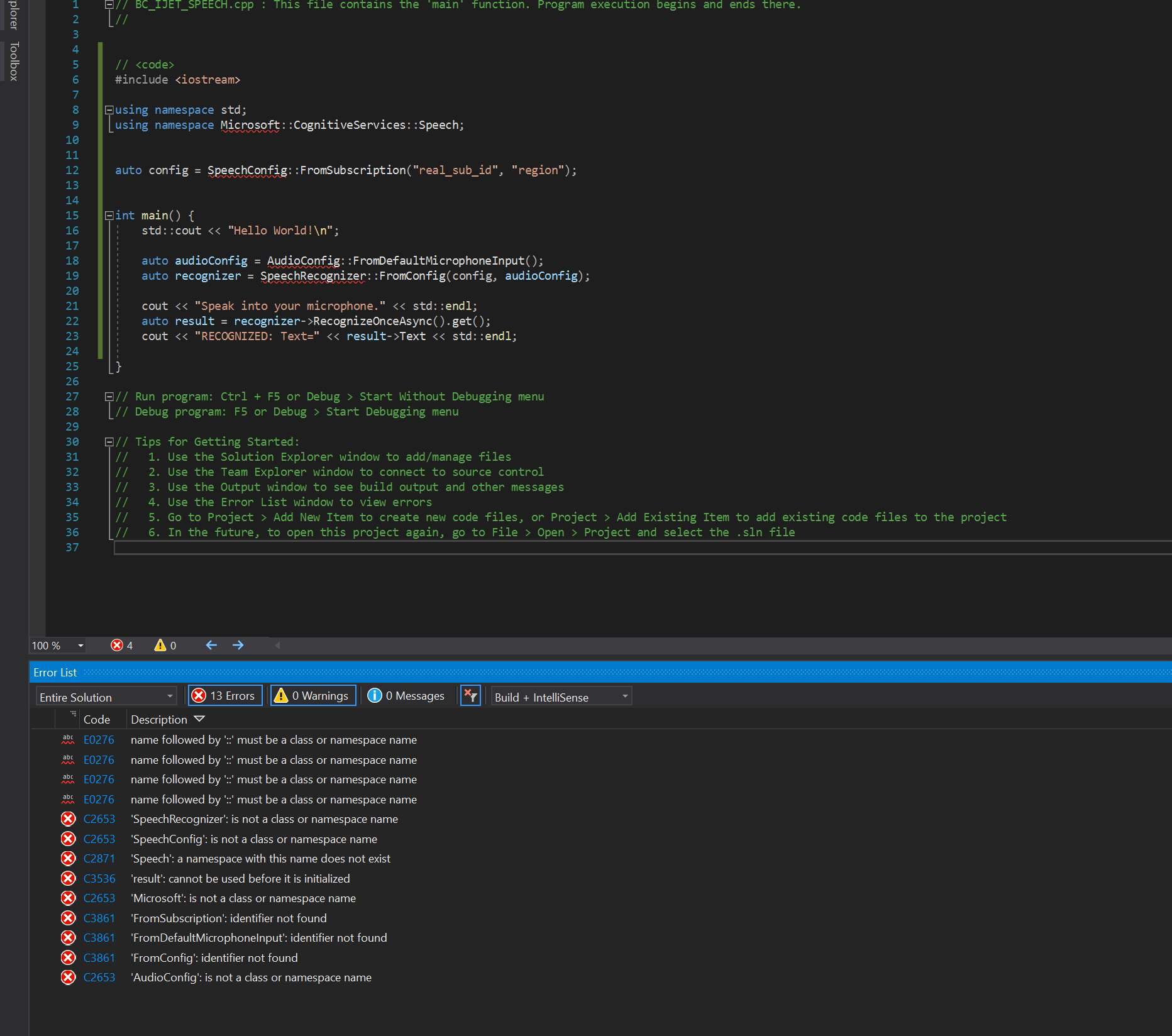Click error icon for 'Microsoft' C2653 row
Image resolution: width=1172 pixels, height=1036 pixels.
[x=68, y=898]
